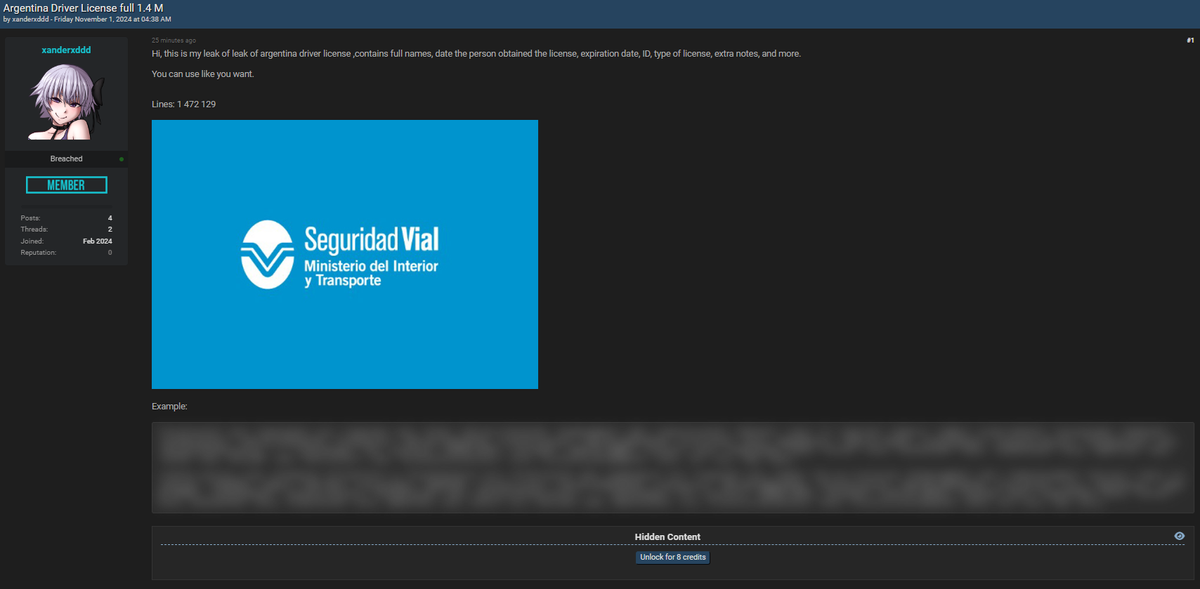Click the Hidden Content header bar
The image size is (1200, 589).
668,536
